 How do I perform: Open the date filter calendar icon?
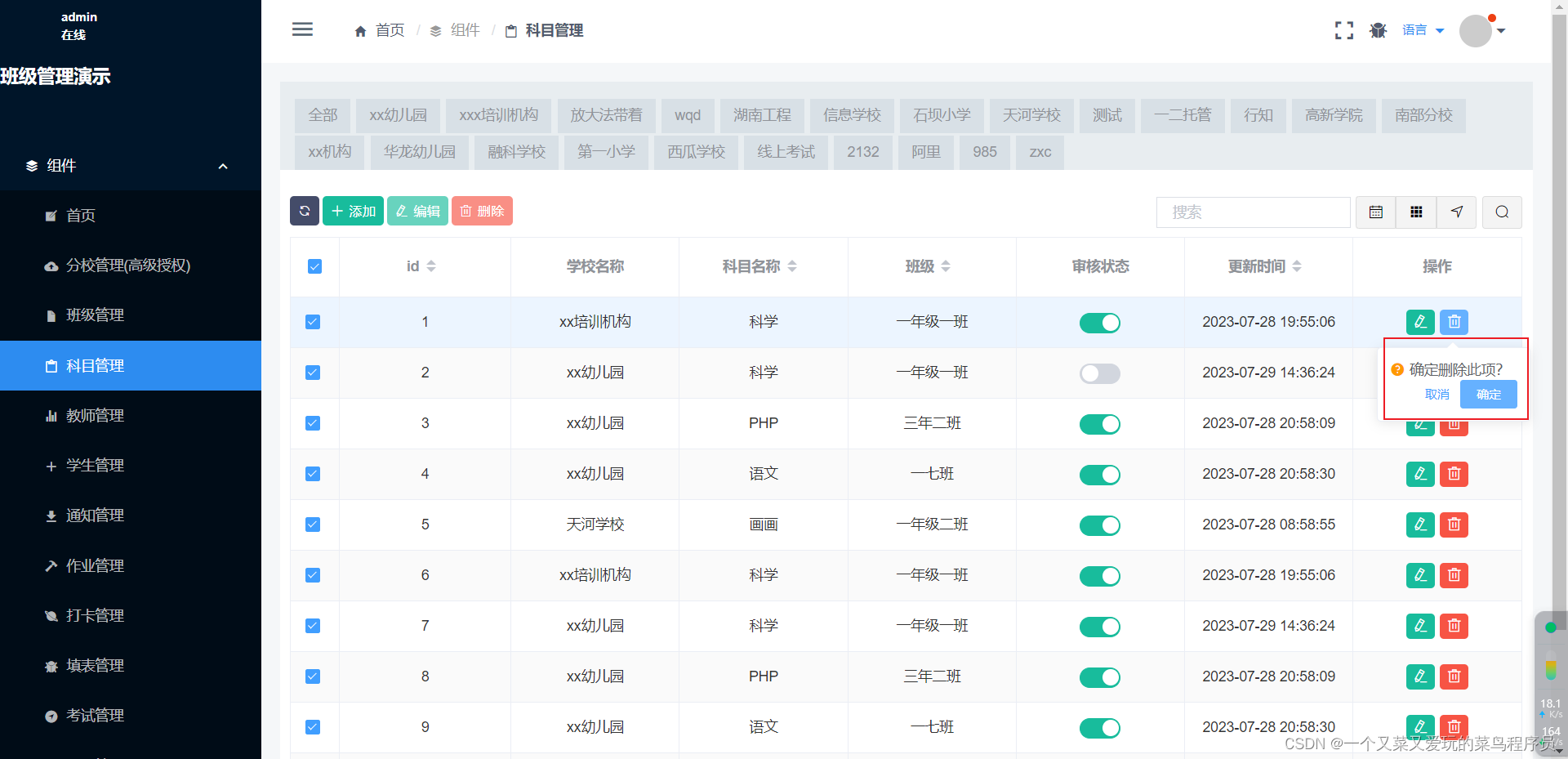[1376, 212]
